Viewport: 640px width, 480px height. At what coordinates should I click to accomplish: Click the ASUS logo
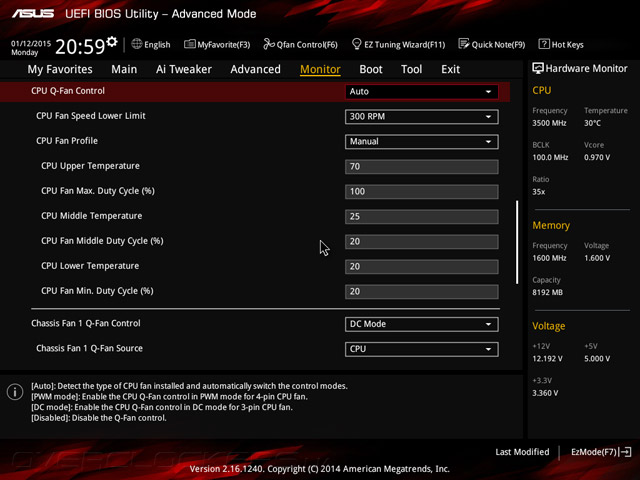tap(33, 14)
